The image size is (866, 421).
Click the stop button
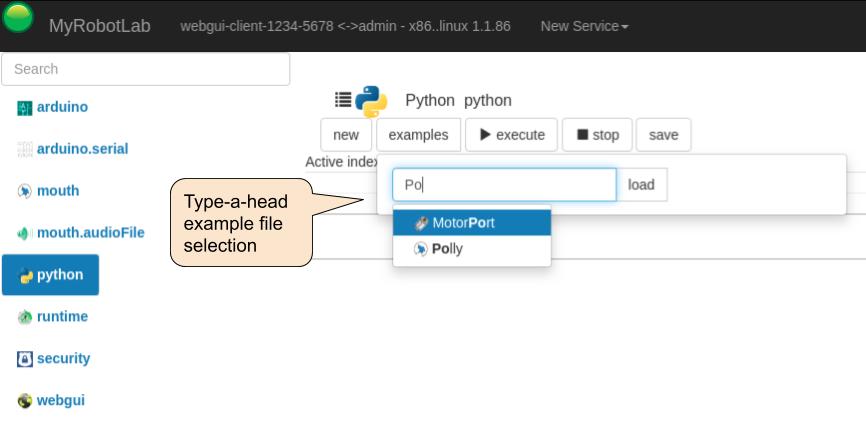tap(597, 135)
